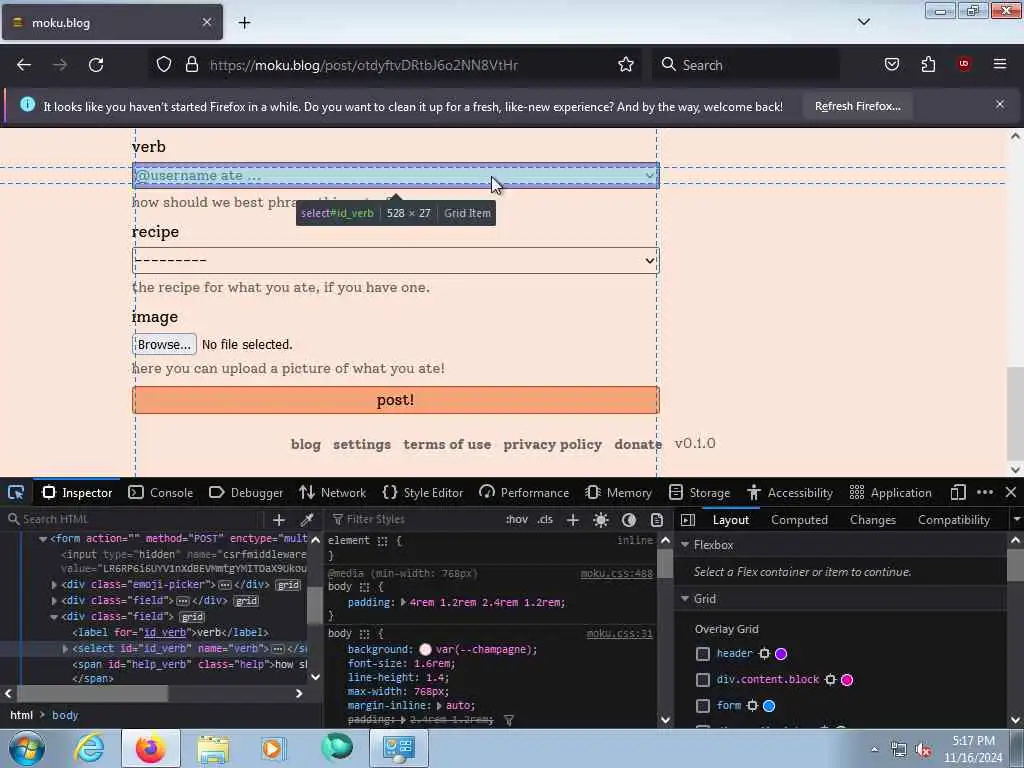Activate the element picker tool

point(16,492)
